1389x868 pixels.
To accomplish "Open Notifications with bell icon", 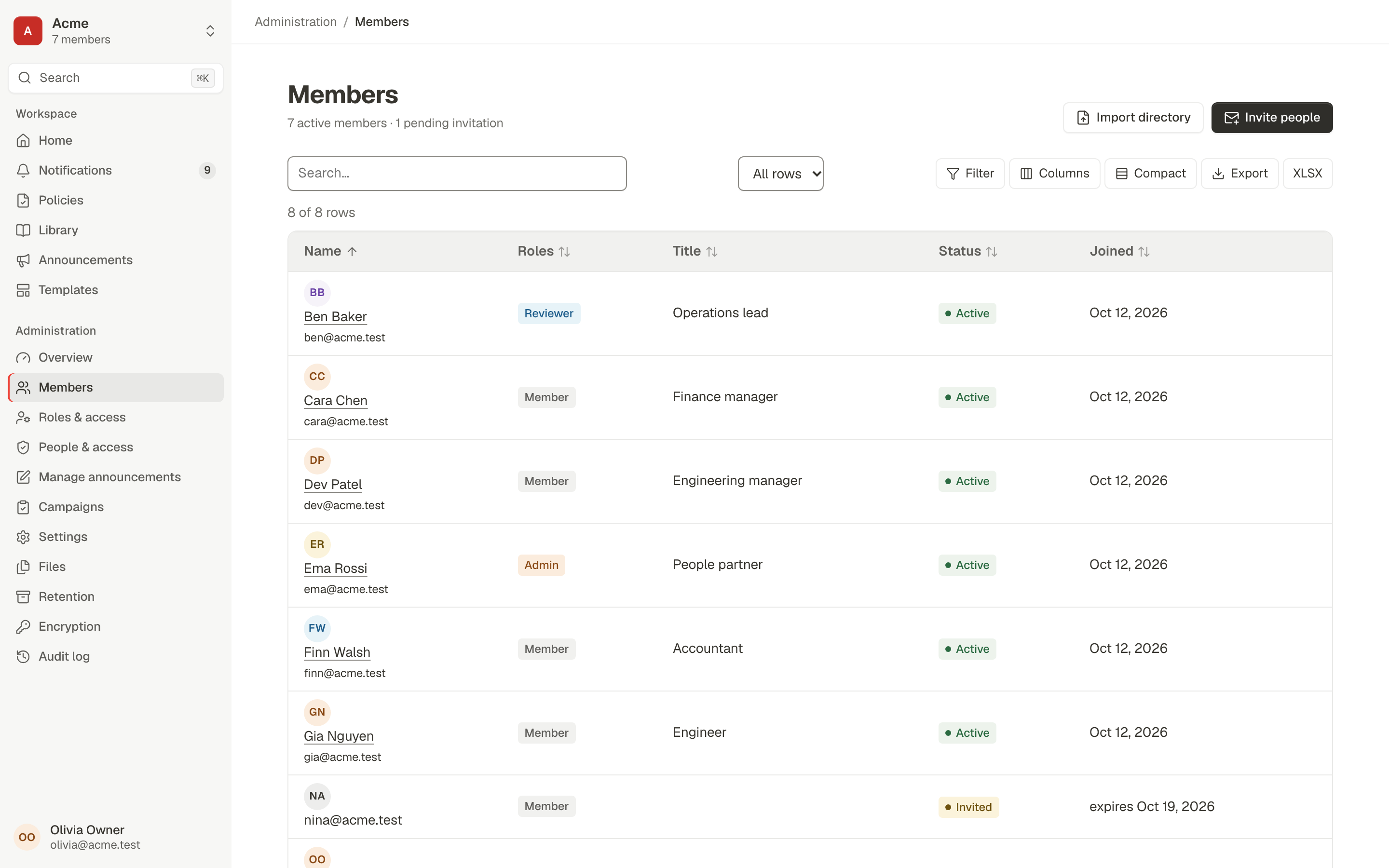I will (115, 171).
